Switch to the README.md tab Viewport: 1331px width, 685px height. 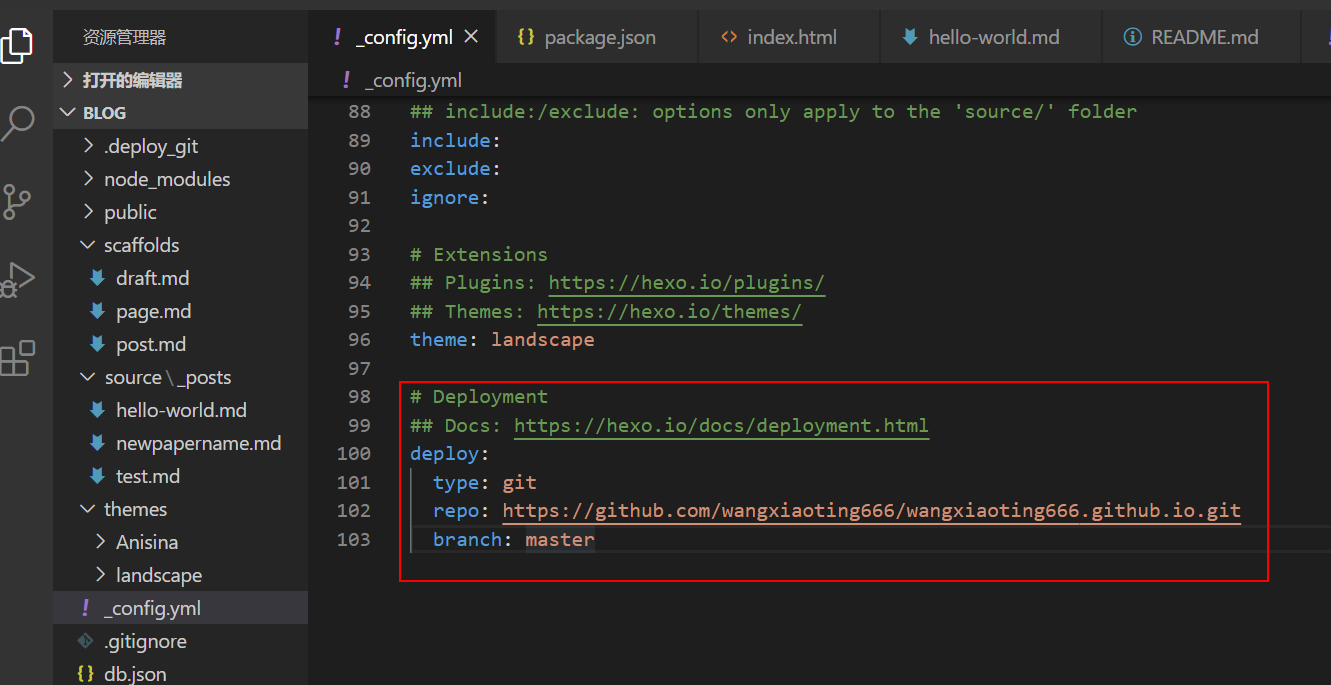click(x=1203, y=38)
